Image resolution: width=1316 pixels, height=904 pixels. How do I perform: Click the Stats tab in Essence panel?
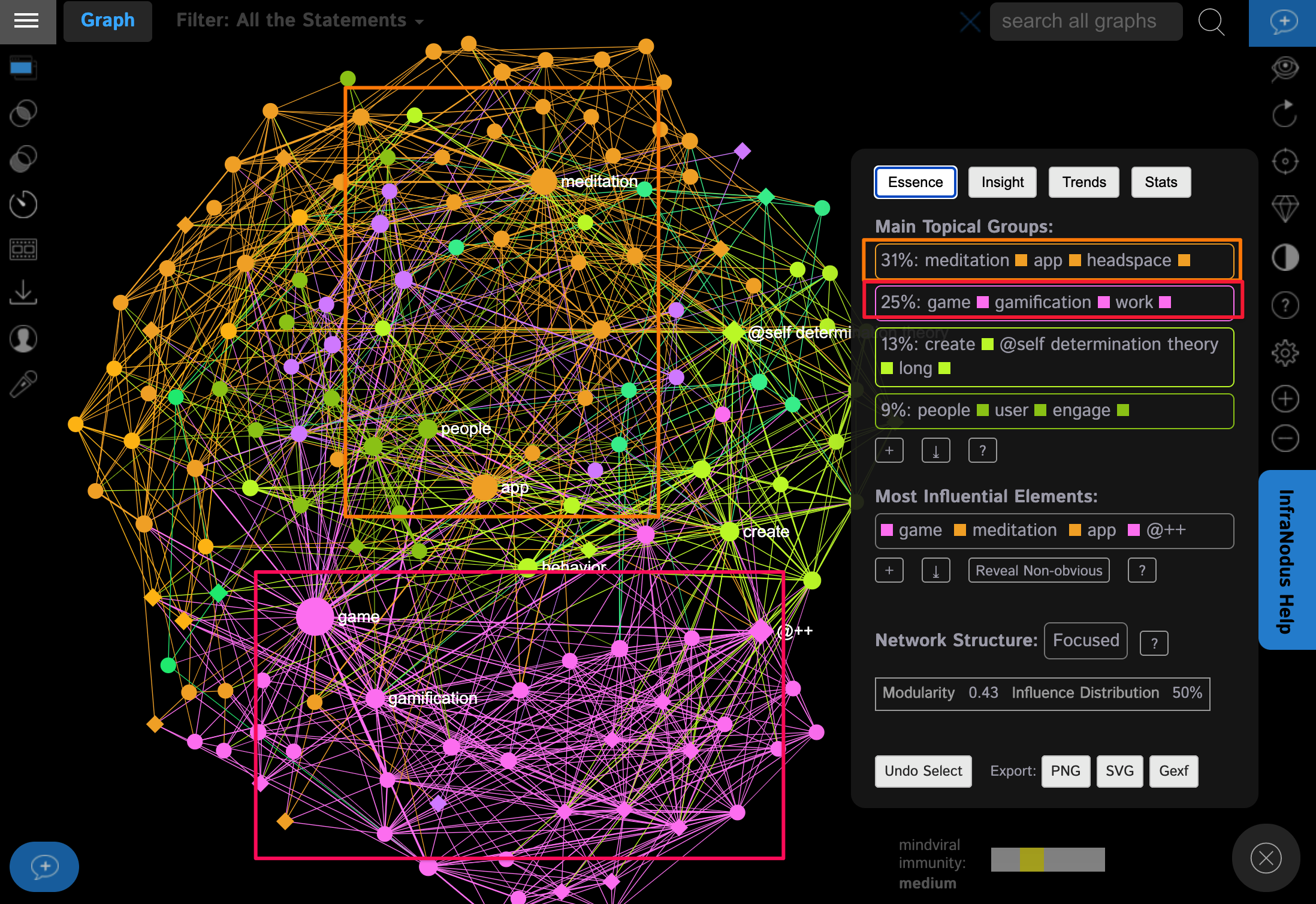(x=1160, y=181)
